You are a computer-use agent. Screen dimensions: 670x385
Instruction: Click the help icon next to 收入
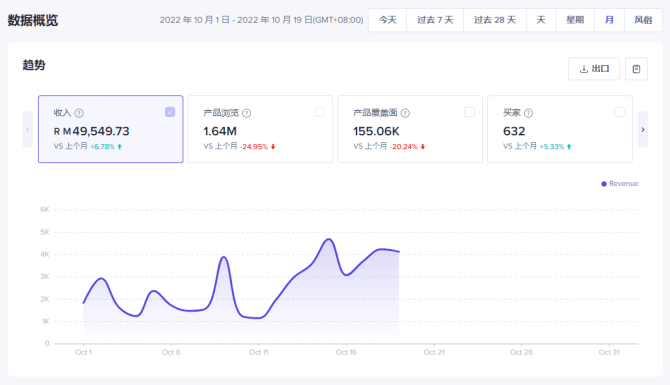tap(79, 113)
